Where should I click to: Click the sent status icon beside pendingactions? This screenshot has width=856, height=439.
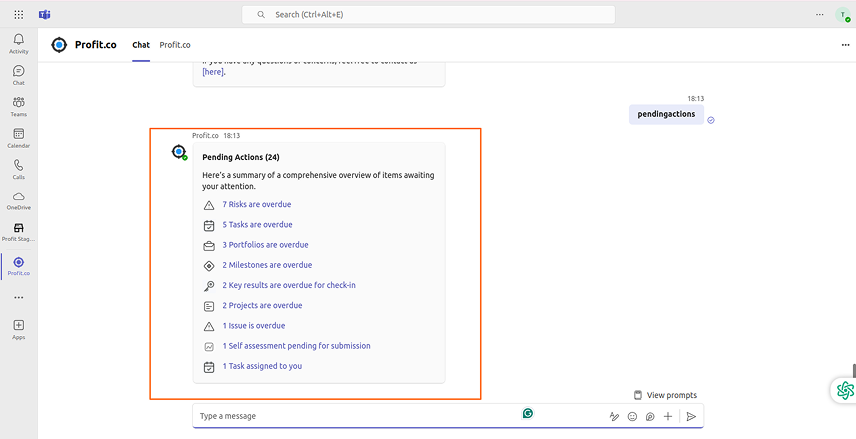711,120
